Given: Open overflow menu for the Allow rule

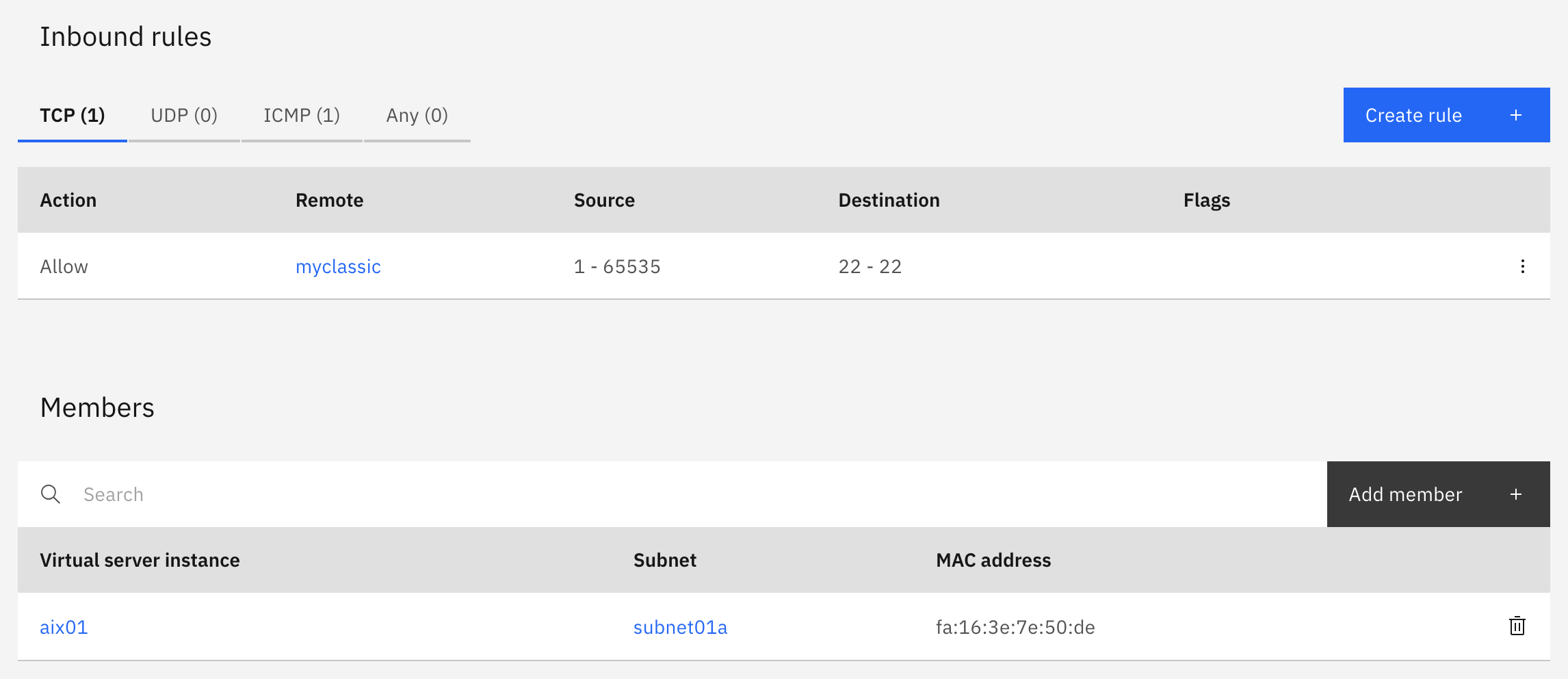Looking at the screenshot, I should (1522, 266).
